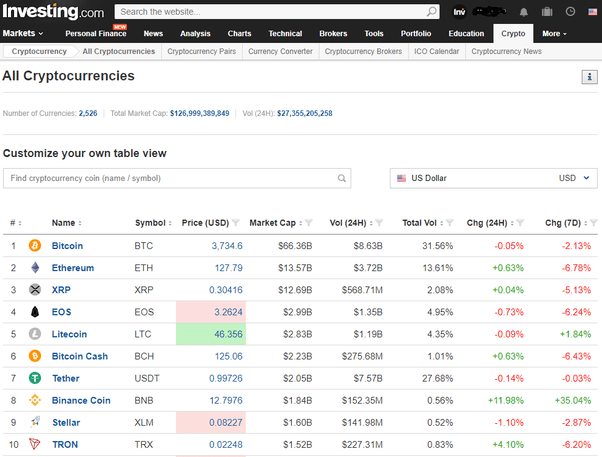Click the Inv profile avatar
Screen dimensions: 602x457
pyautogui.click(x=459, y=12)
